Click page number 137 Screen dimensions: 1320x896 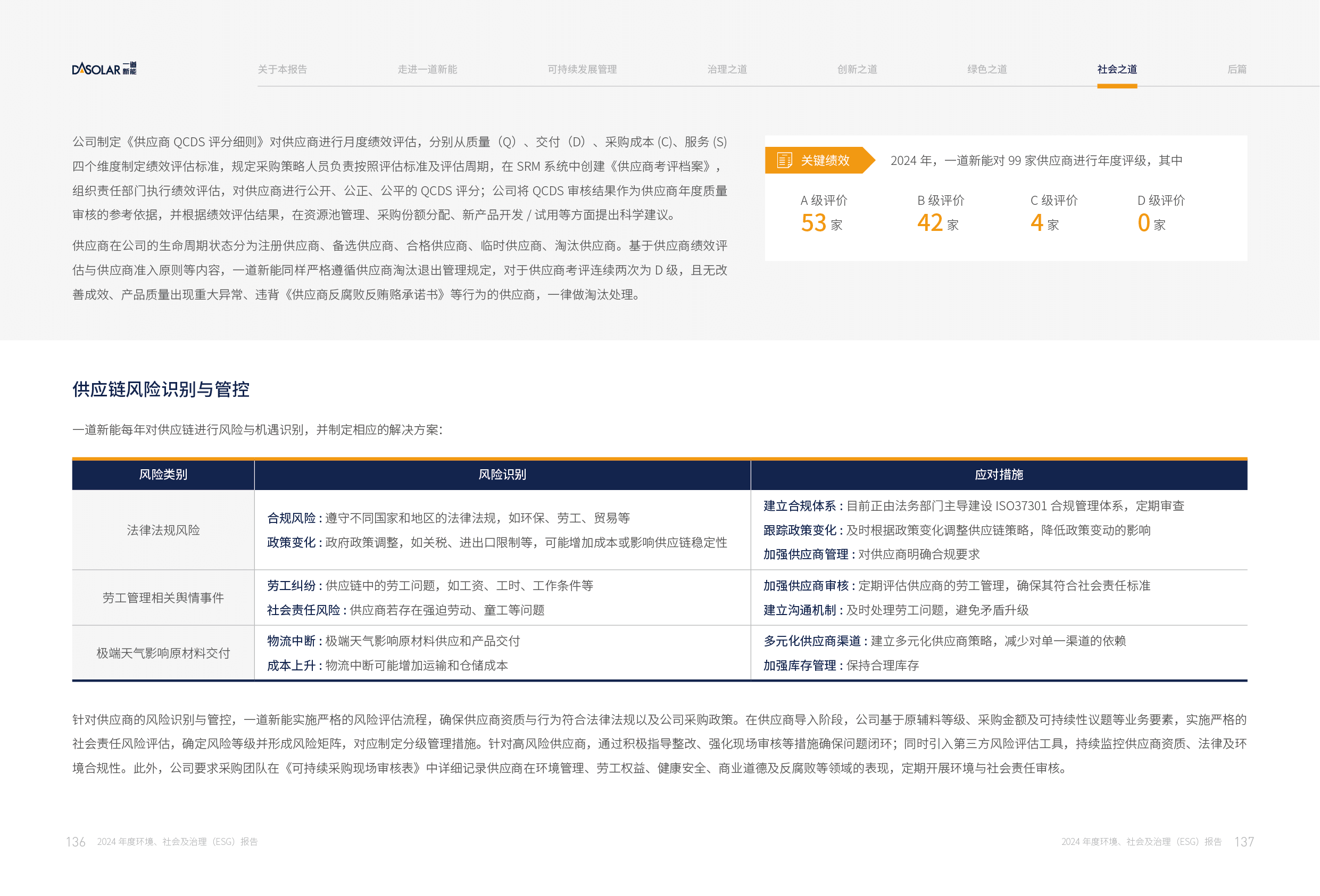coord(1244,841)
